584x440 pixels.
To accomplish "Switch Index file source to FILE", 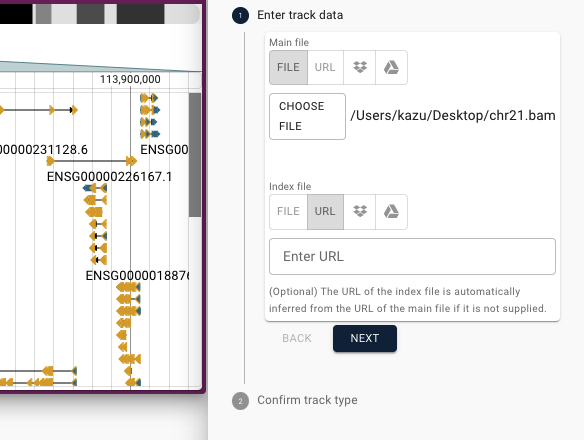I will [288, 212].
